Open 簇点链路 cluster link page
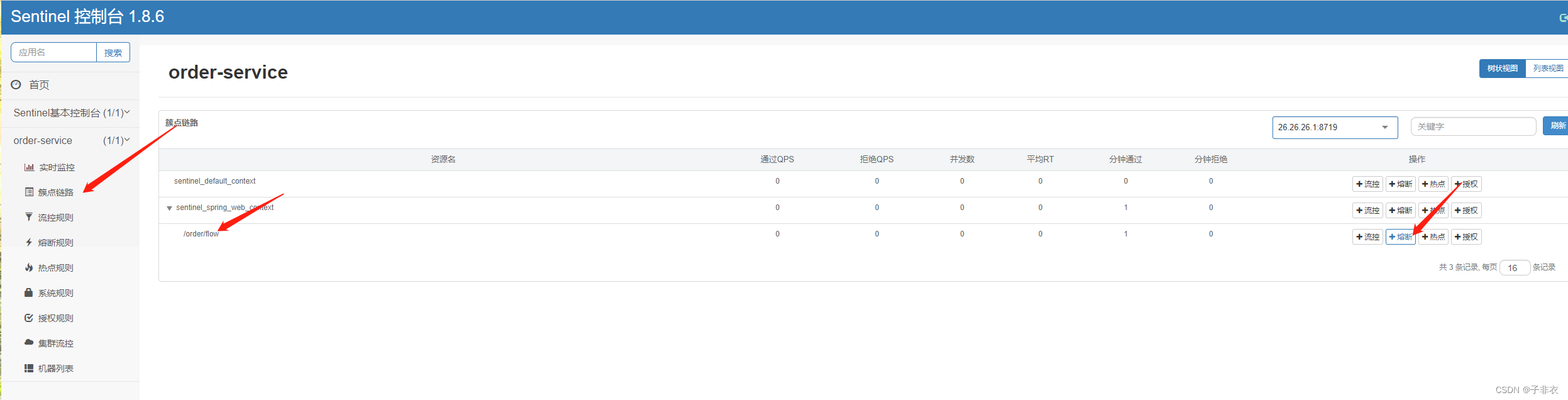The width and height of the screenshot is (1568, 400). [x=49, y=192]
